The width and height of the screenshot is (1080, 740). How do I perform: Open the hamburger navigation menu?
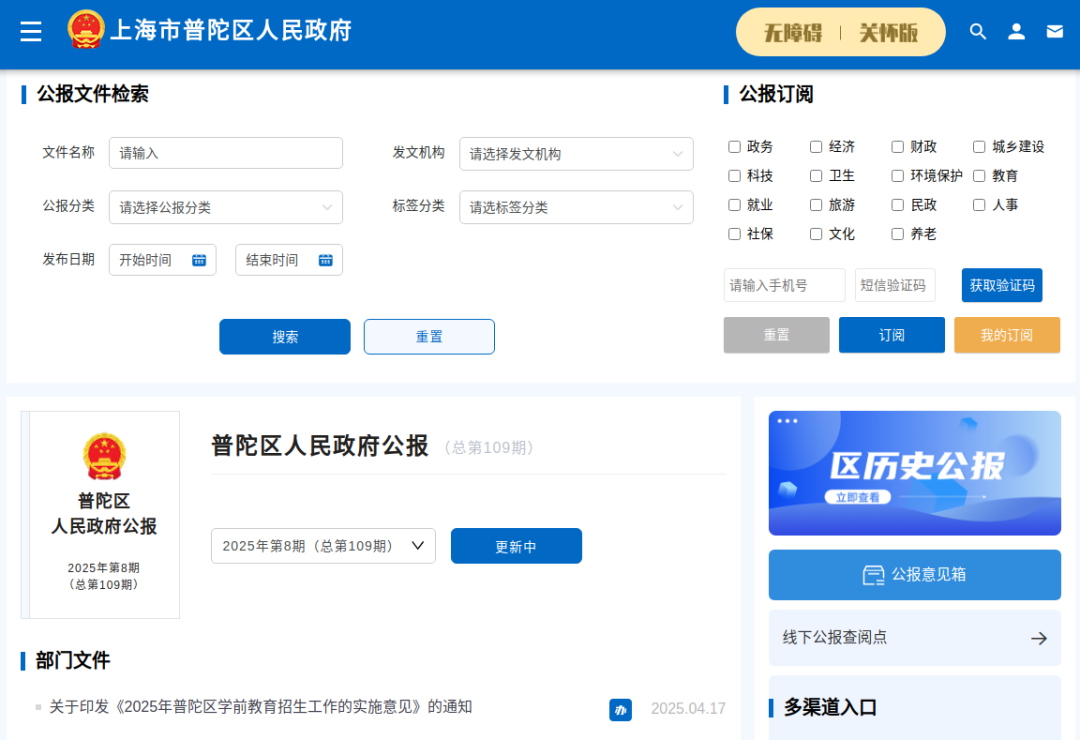(30, 31)
